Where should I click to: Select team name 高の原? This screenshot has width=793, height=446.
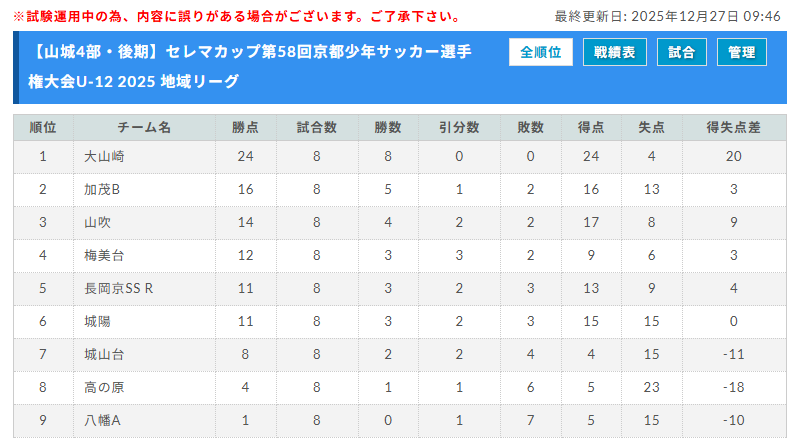coord(104,388)
